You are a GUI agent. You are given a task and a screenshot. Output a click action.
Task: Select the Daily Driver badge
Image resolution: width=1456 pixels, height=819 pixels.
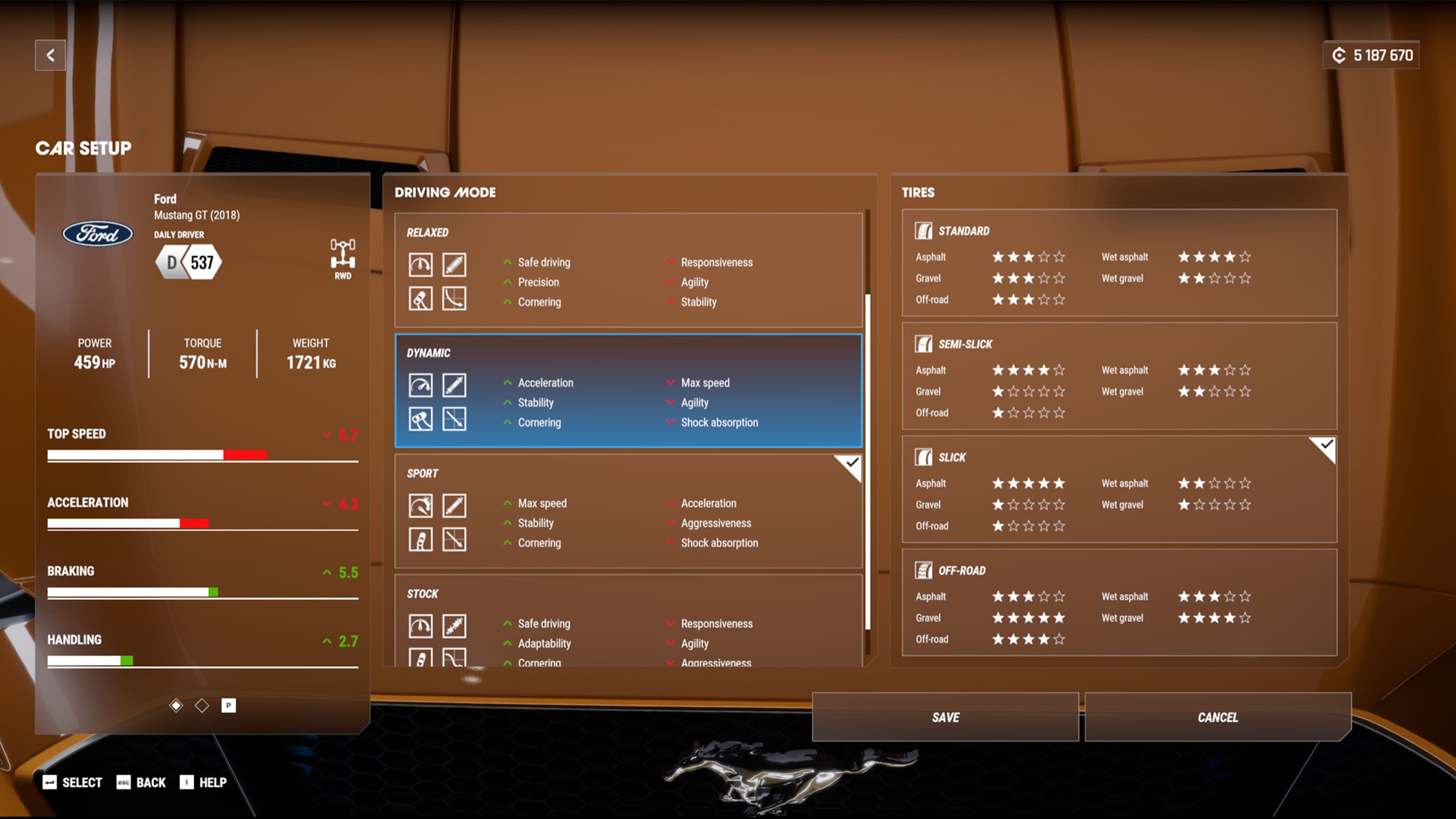[x=189, y=262]
